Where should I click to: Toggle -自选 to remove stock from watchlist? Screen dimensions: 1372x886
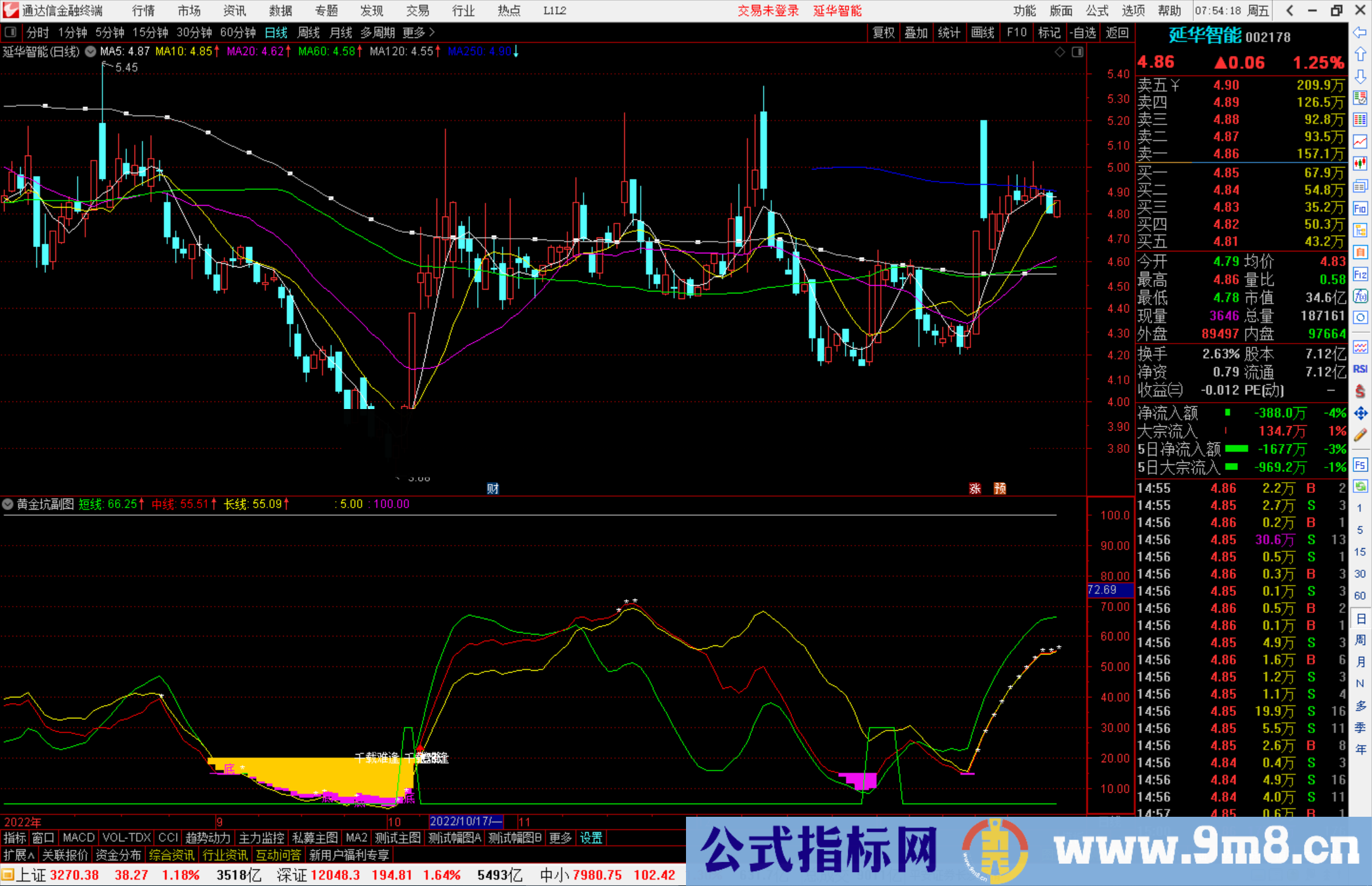[x=1084, y=32]
